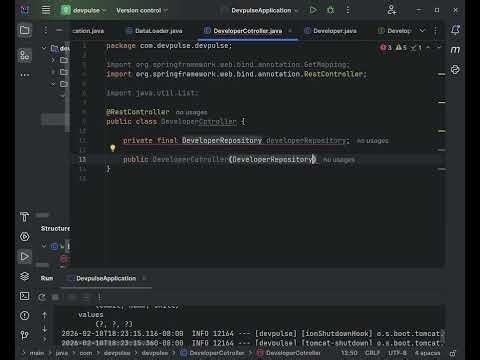Show hidden editor tabs chevron
Viewport: 480px width, 360px height.
click(422, 31)
